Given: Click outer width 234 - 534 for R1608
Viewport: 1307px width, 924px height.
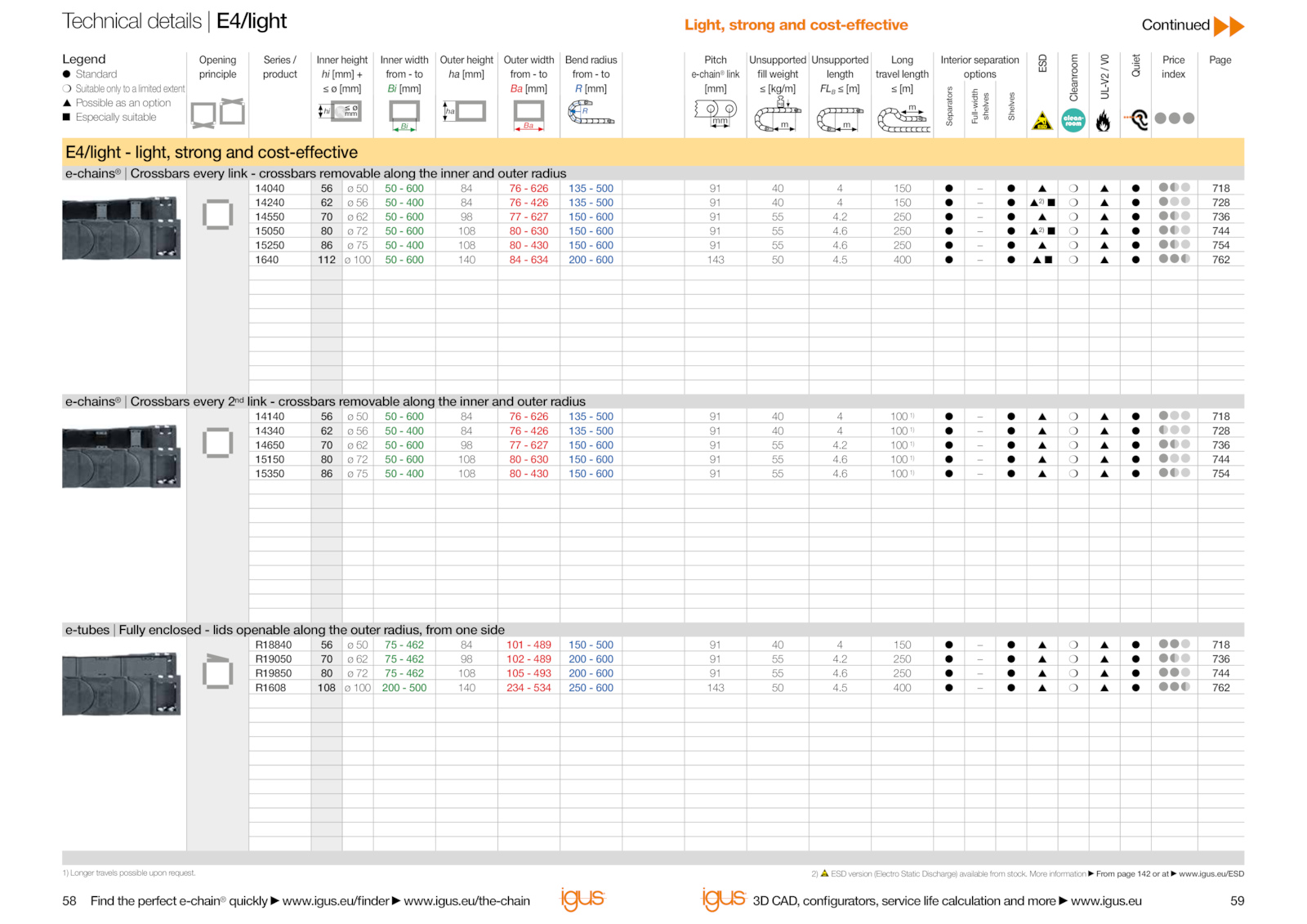Looking at the screenshot, I should 529,688.
